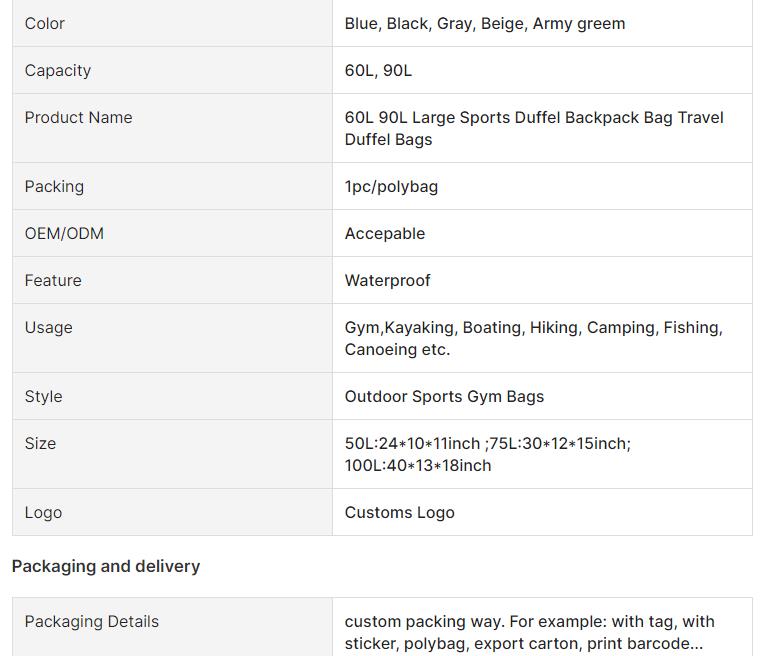Click the Feature row label
The width and height of the screenshot is (766, 656).
(53, 280)
